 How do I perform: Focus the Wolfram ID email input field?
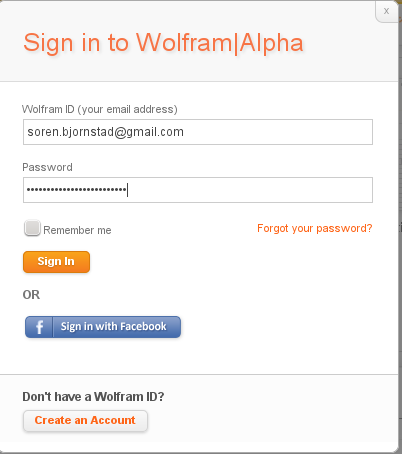198,132
